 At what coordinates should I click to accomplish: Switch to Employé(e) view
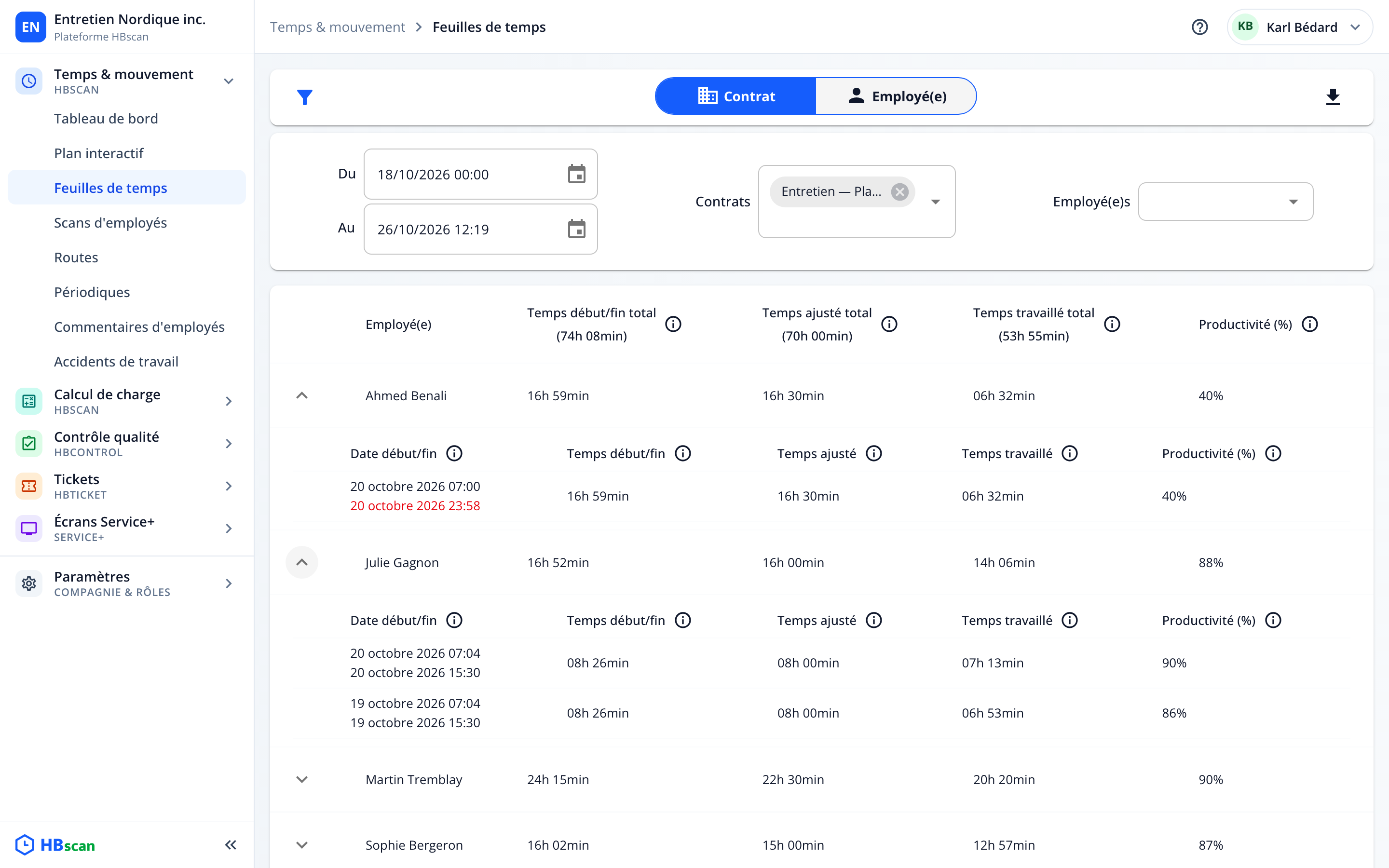point(896,96)
